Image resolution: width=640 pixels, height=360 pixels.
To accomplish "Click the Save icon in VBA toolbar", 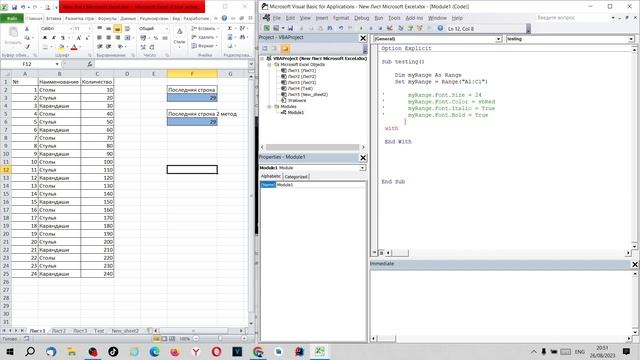I will pos(290,28).
